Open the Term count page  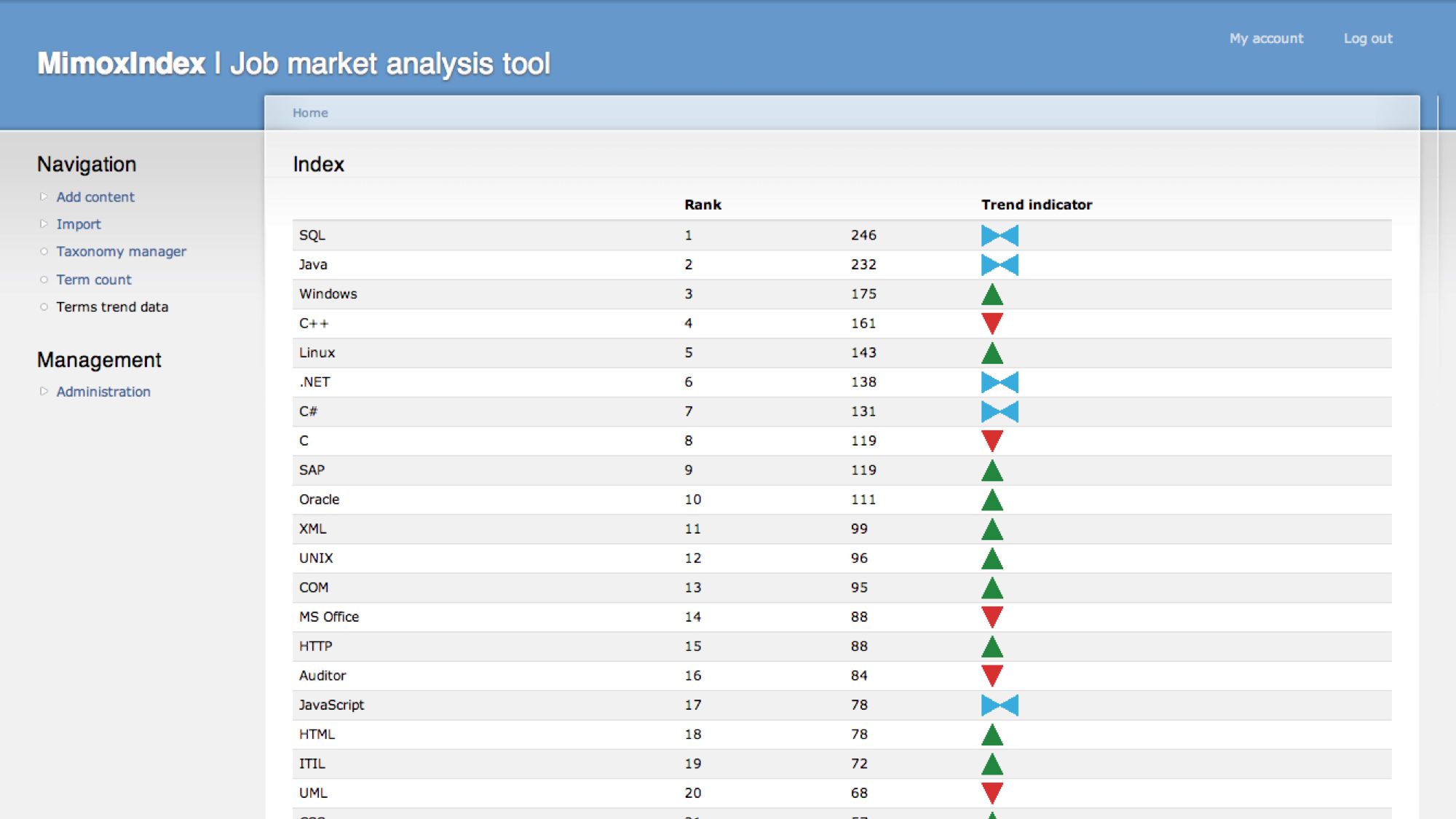pos(94,280)
